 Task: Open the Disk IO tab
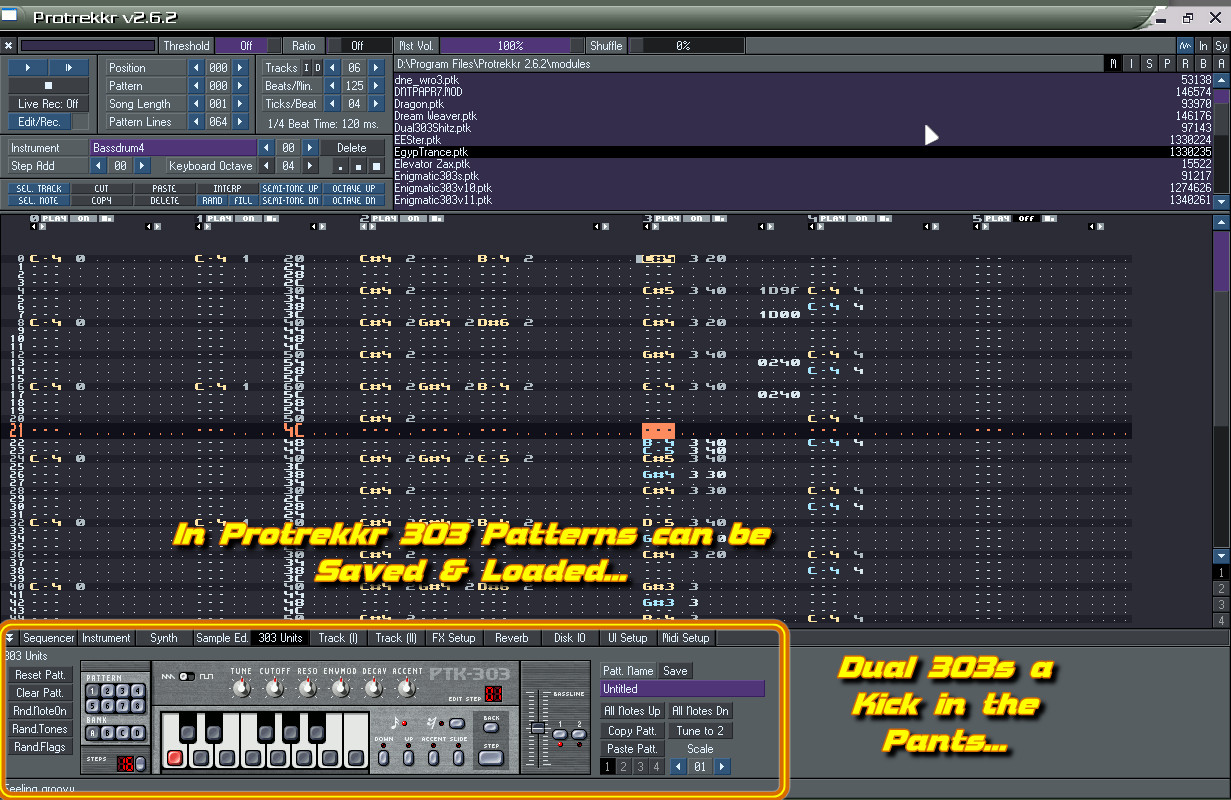tap(570, 638)
